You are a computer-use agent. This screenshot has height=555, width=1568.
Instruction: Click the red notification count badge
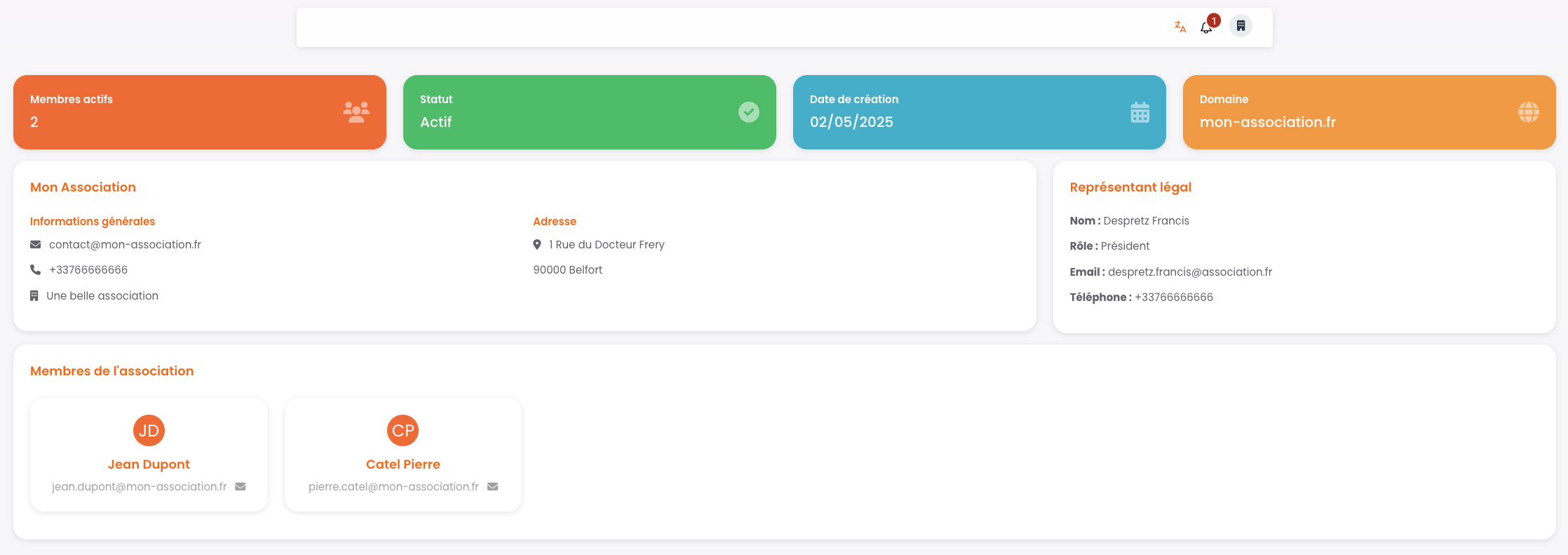(1214, 21)
